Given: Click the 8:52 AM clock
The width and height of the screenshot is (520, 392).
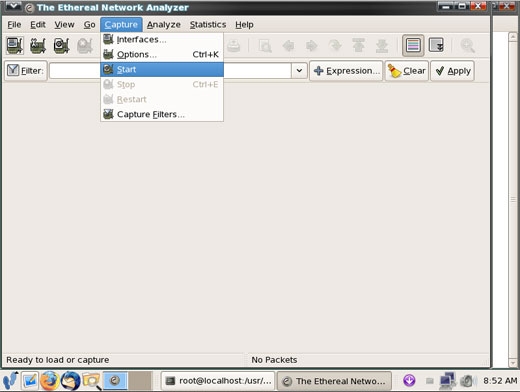Looking at the screenshot, I should pos(500,380).
